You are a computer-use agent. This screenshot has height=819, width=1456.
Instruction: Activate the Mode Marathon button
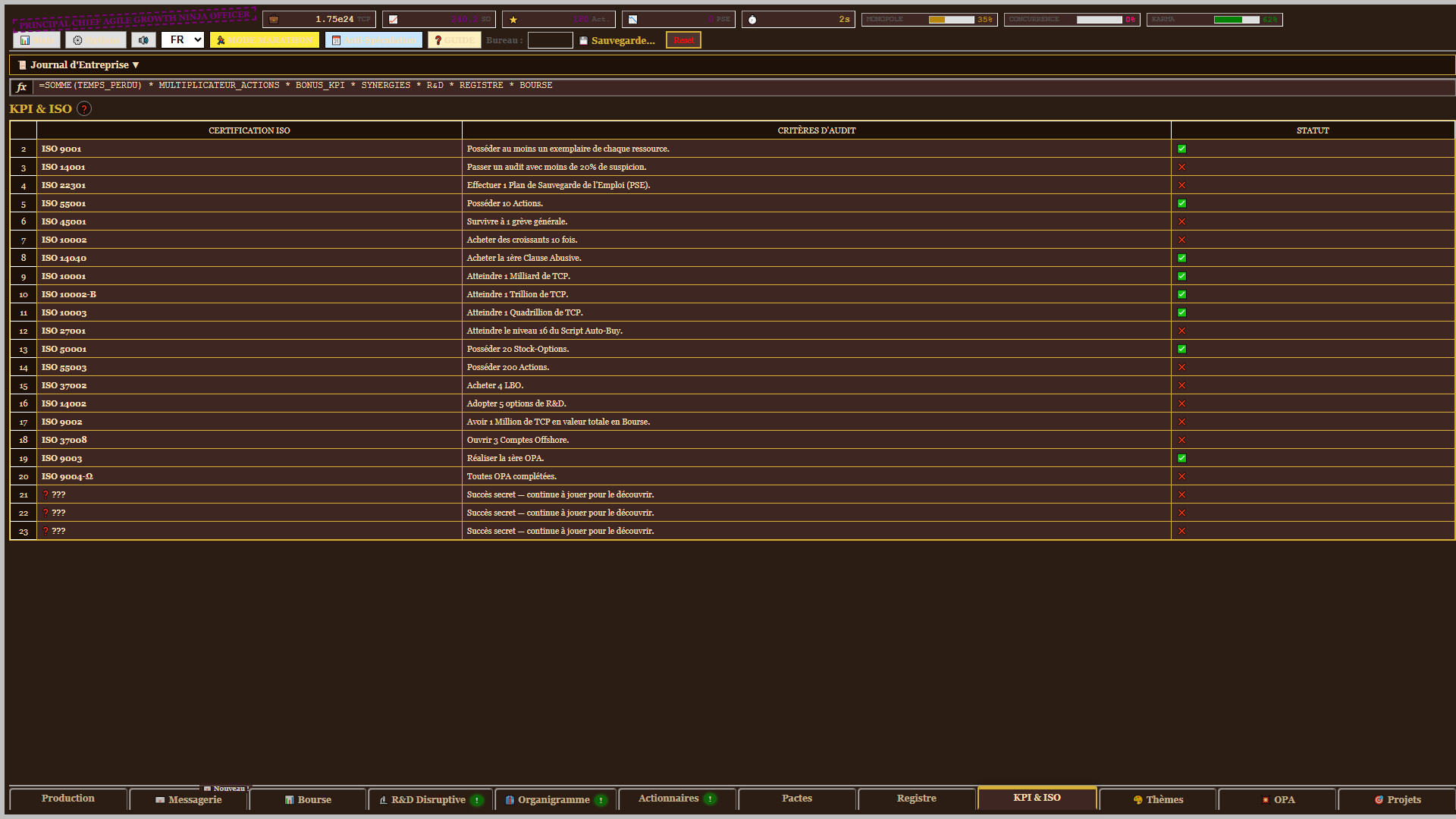point(265,40)
